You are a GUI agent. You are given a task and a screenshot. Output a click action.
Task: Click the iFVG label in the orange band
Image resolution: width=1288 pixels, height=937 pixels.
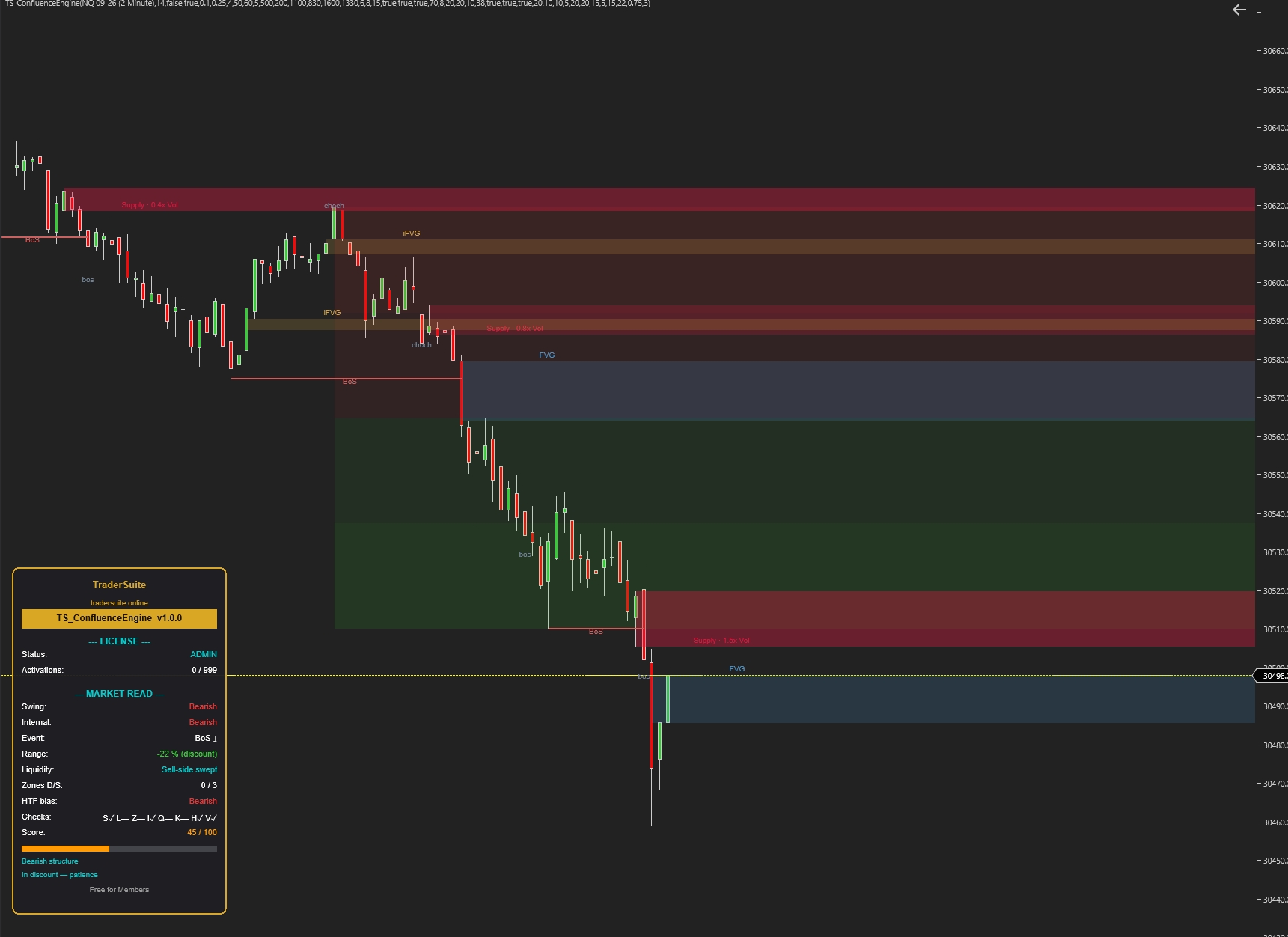(x=412, y=234)
